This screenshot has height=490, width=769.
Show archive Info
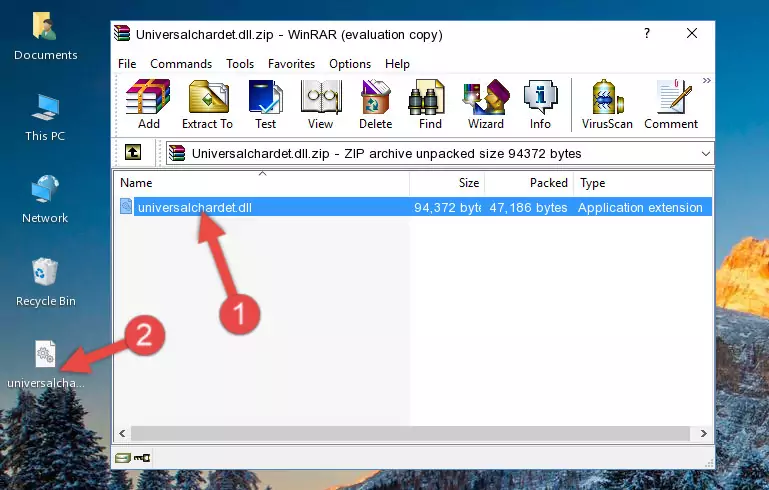(540, 104)
